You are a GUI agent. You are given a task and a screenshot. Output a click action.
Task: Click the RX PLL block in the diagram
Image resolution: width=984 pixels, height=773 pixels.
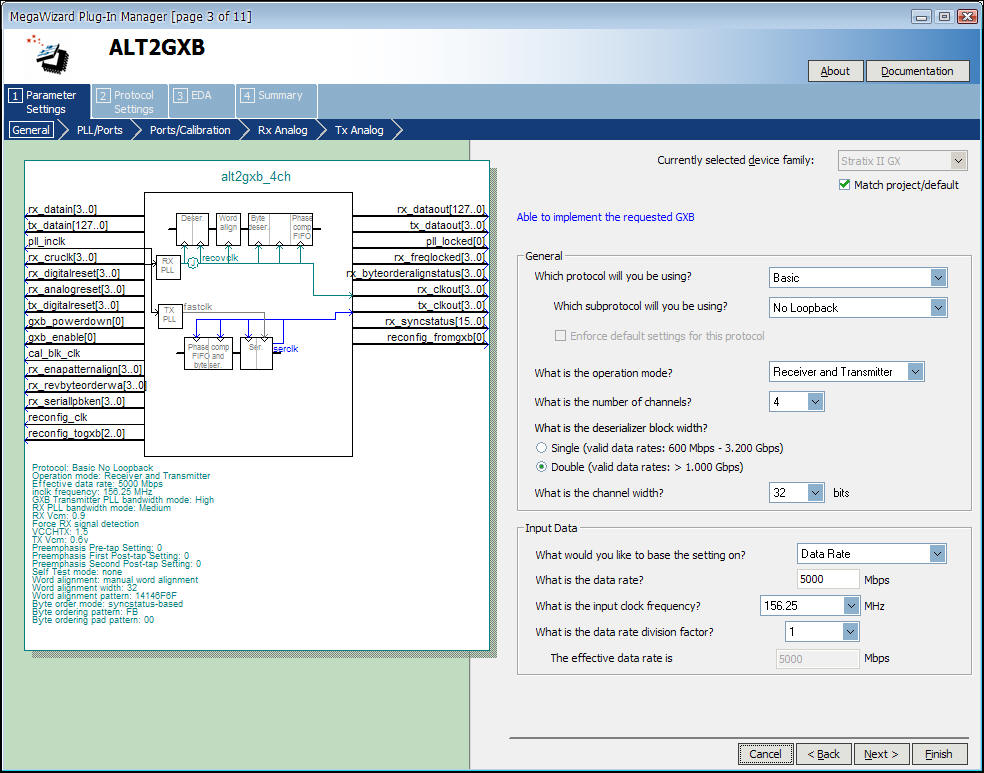[168, 267]
